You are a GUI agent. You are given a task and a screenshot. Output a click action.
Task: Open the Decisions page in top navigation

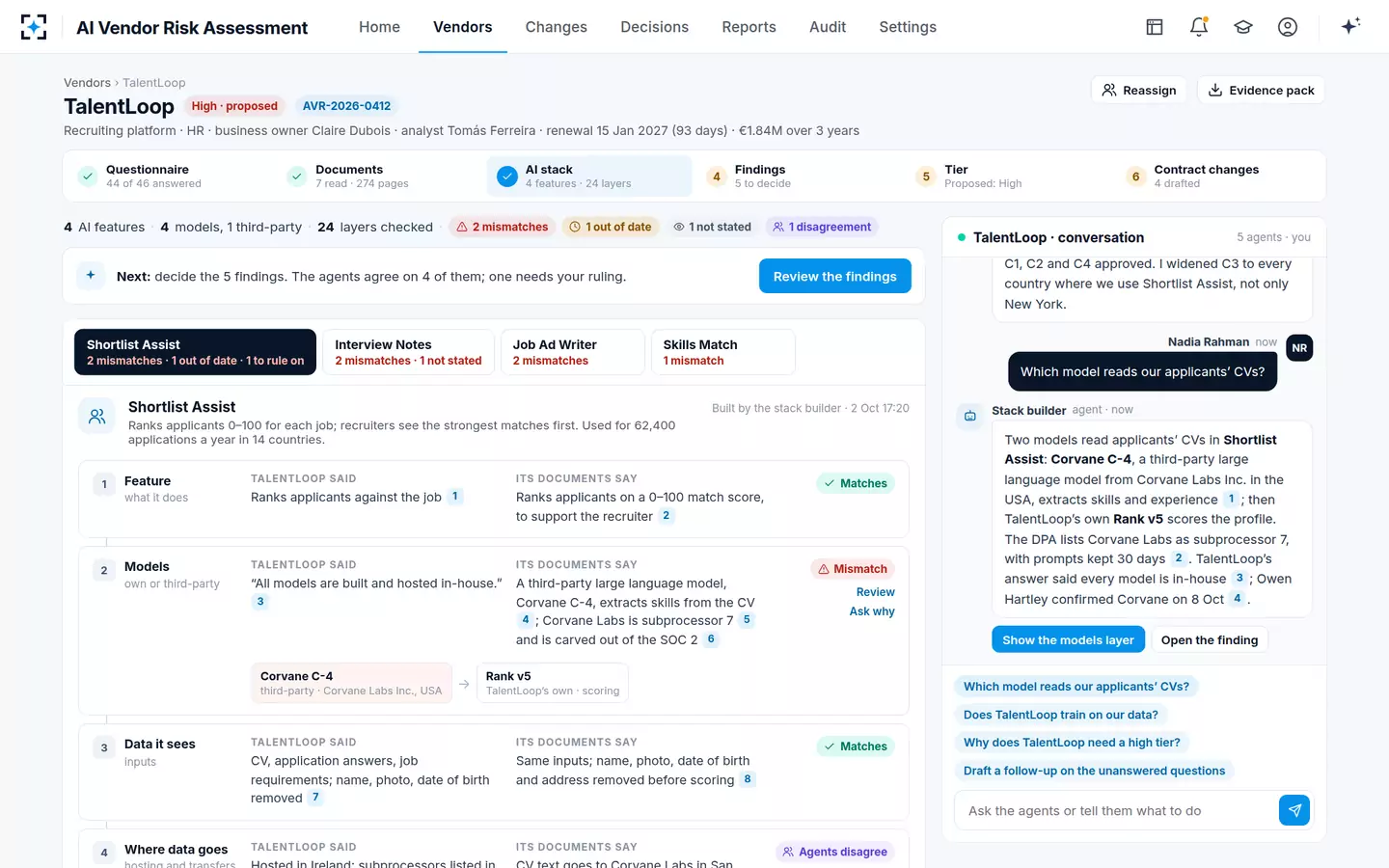pos(654,27)
